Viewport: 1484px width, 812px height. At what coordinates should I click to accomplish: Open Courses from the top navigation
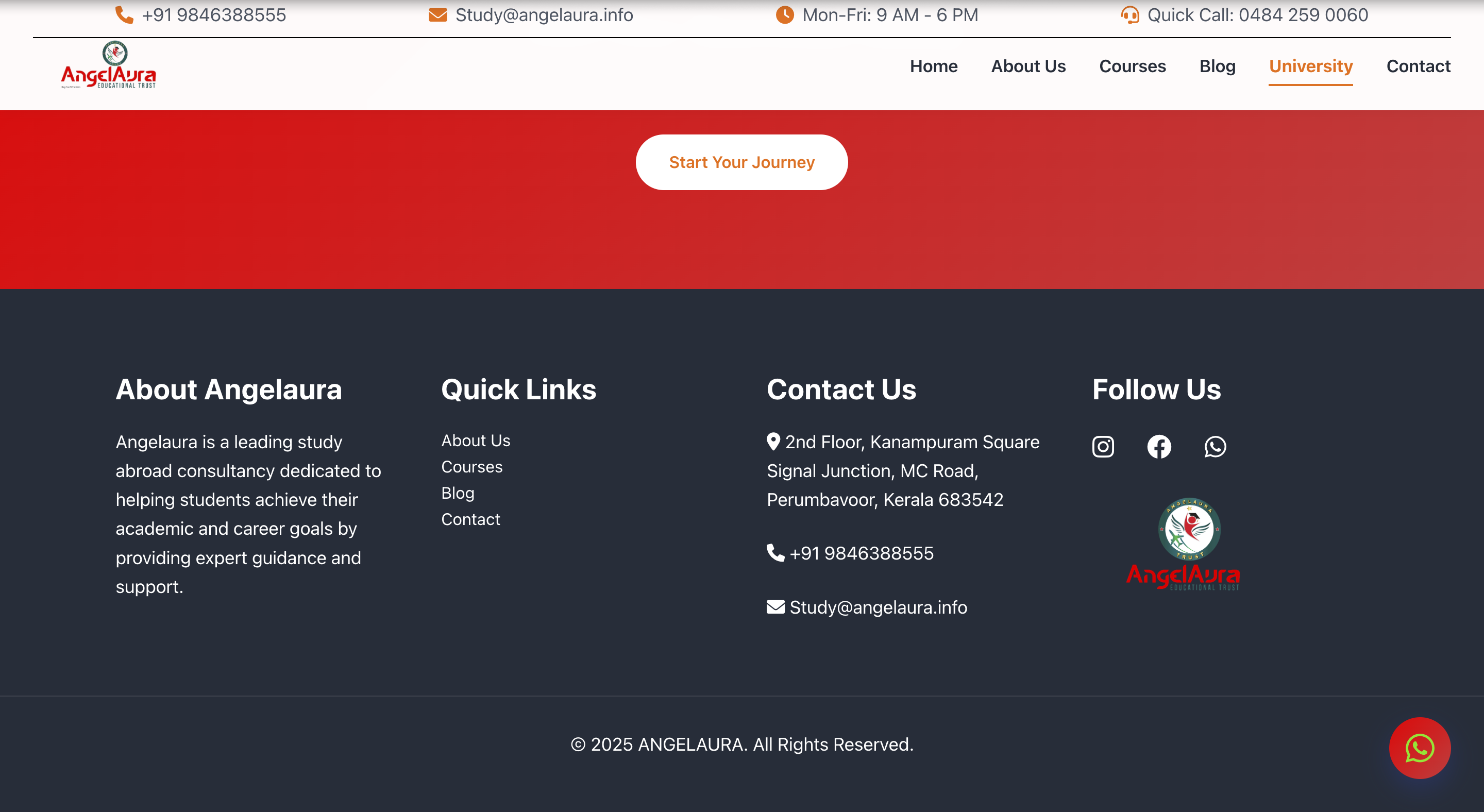(x=1132, y=66)
